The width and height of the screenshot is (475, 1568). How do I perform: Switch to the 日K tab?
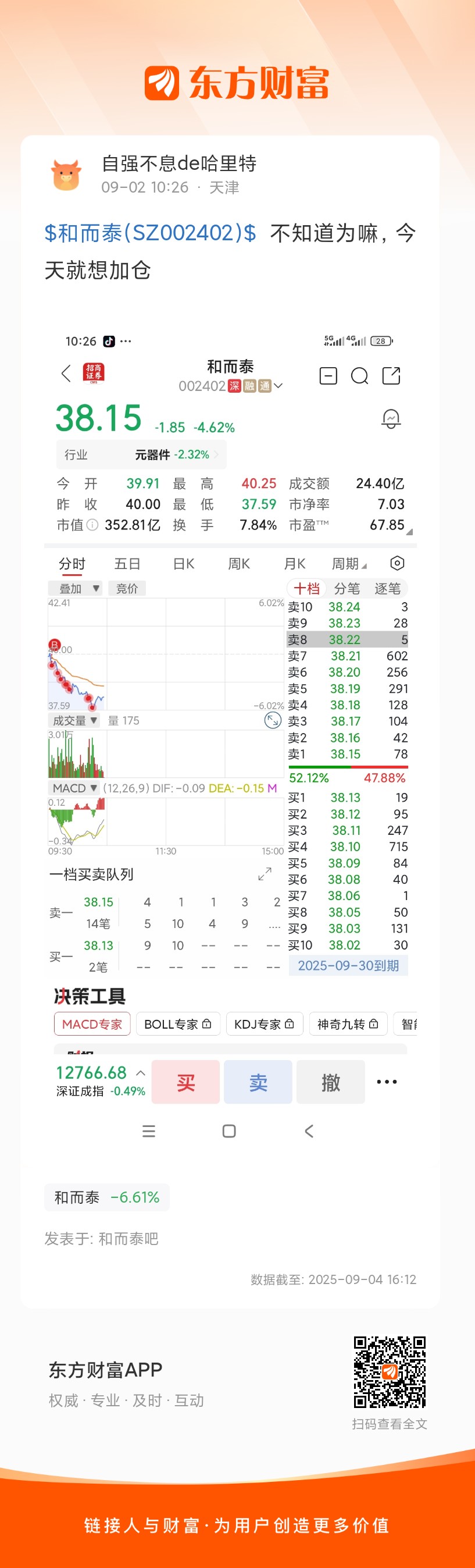[184, 564]
